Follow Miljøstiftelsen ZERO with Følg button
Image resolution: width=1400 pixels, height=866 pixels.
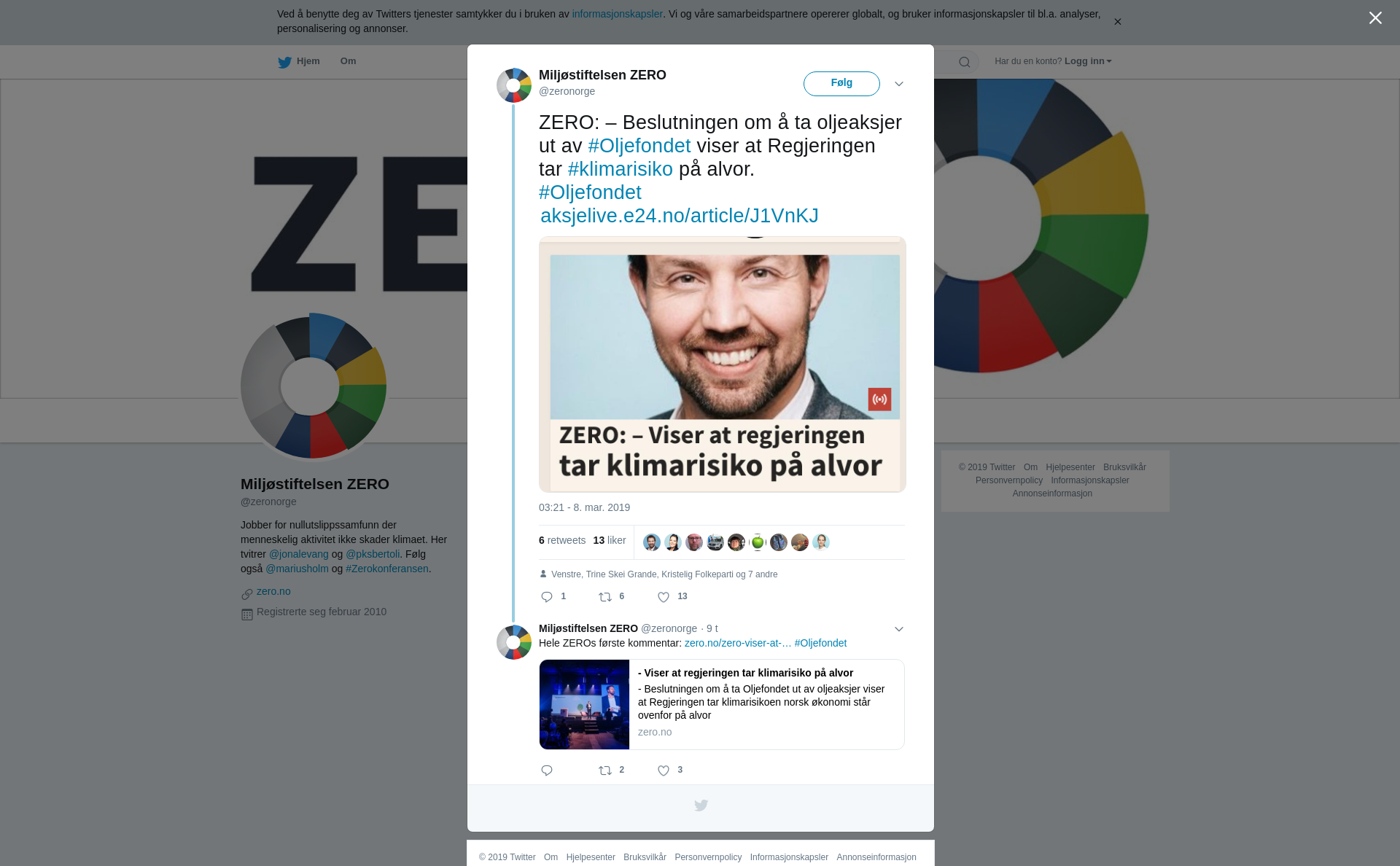841,84
